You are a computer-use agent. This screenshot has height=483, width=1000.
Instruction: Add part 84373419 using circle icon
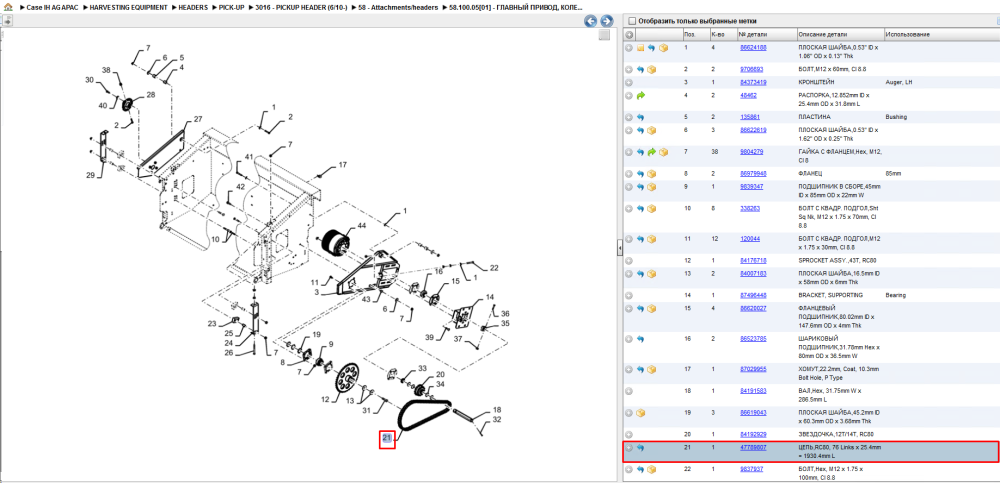(629, 82)
